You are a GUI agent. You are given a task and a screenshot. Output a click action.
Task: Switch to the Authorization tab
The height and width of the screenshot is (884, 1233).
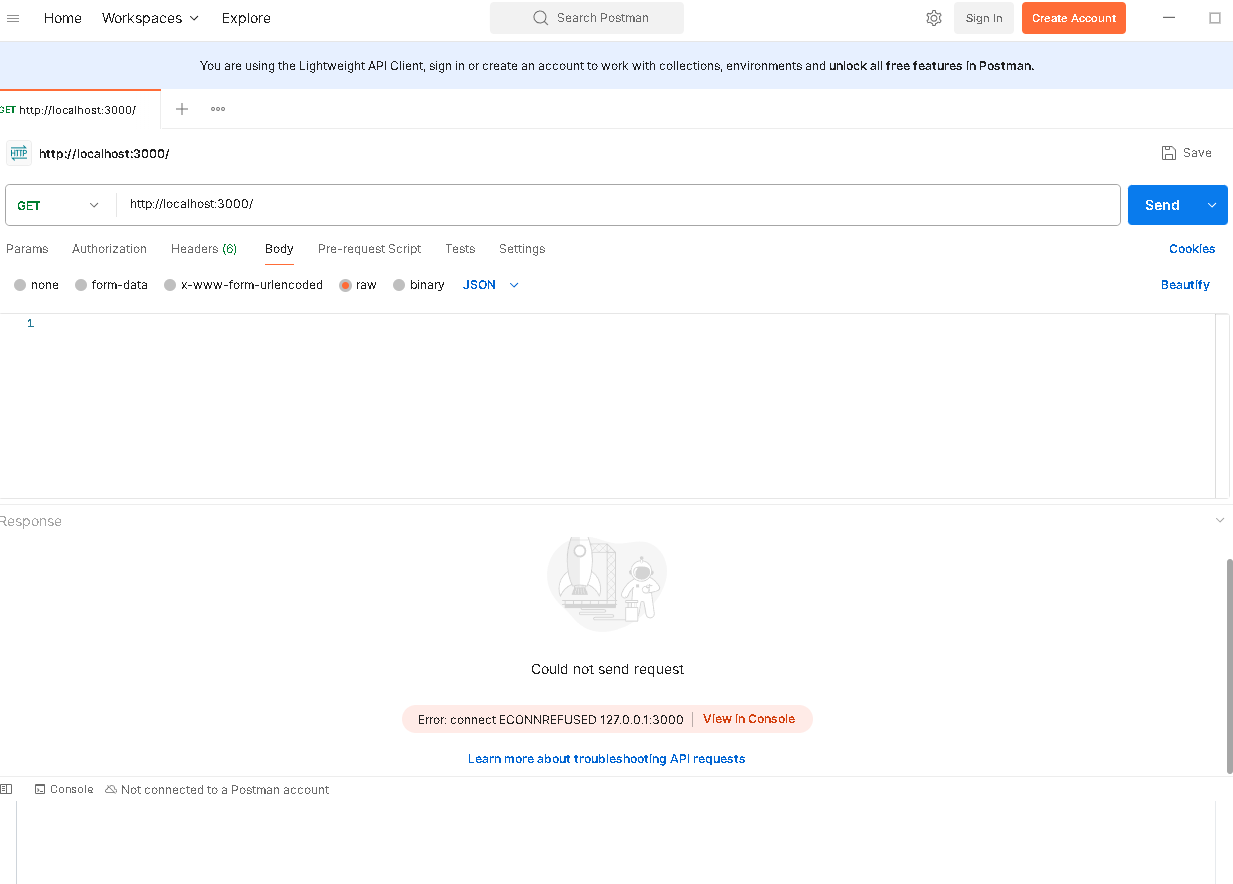109,249
